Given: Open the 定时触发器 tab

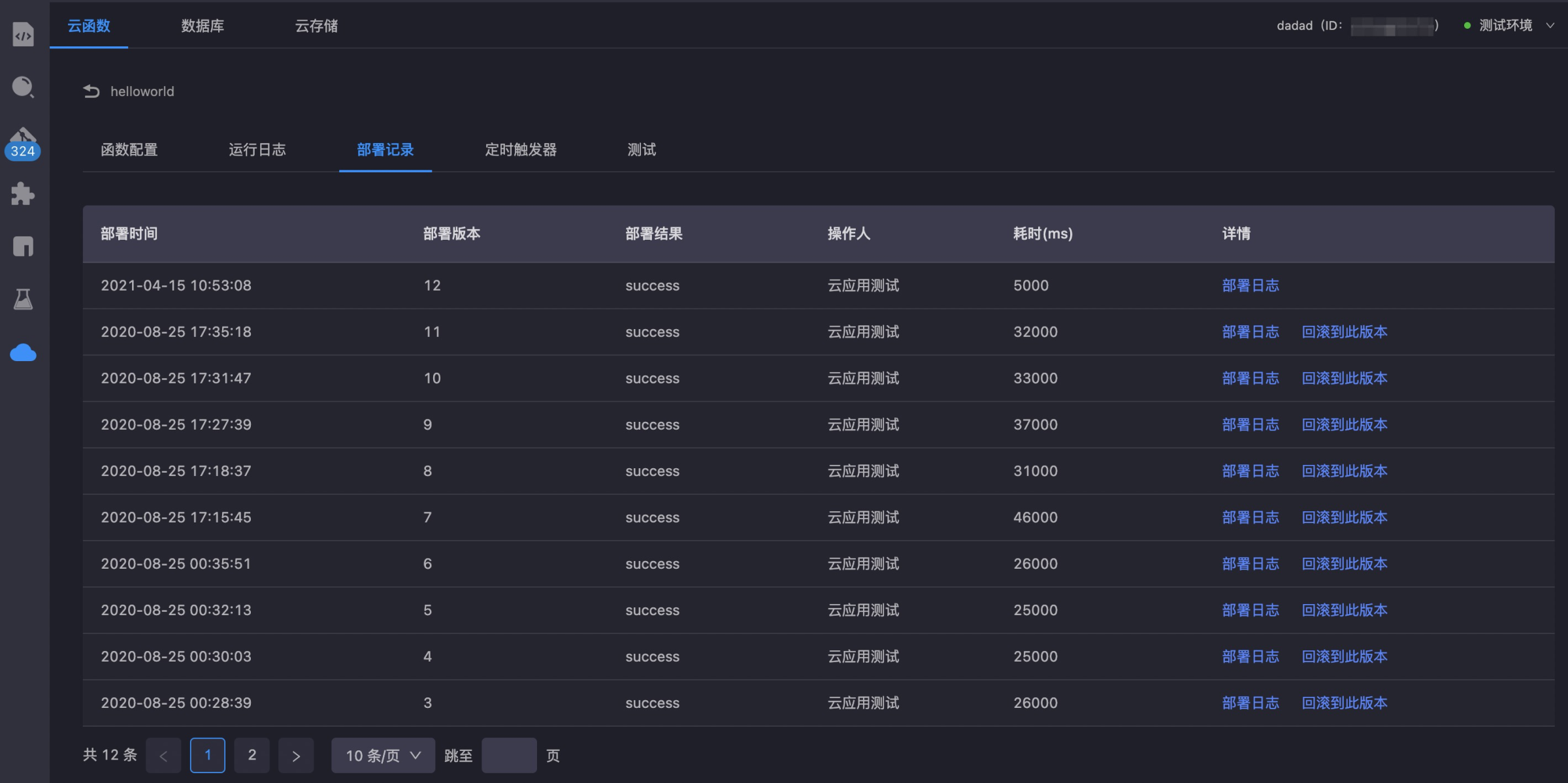Looking at the screenshot, I should tap(521, 150).
